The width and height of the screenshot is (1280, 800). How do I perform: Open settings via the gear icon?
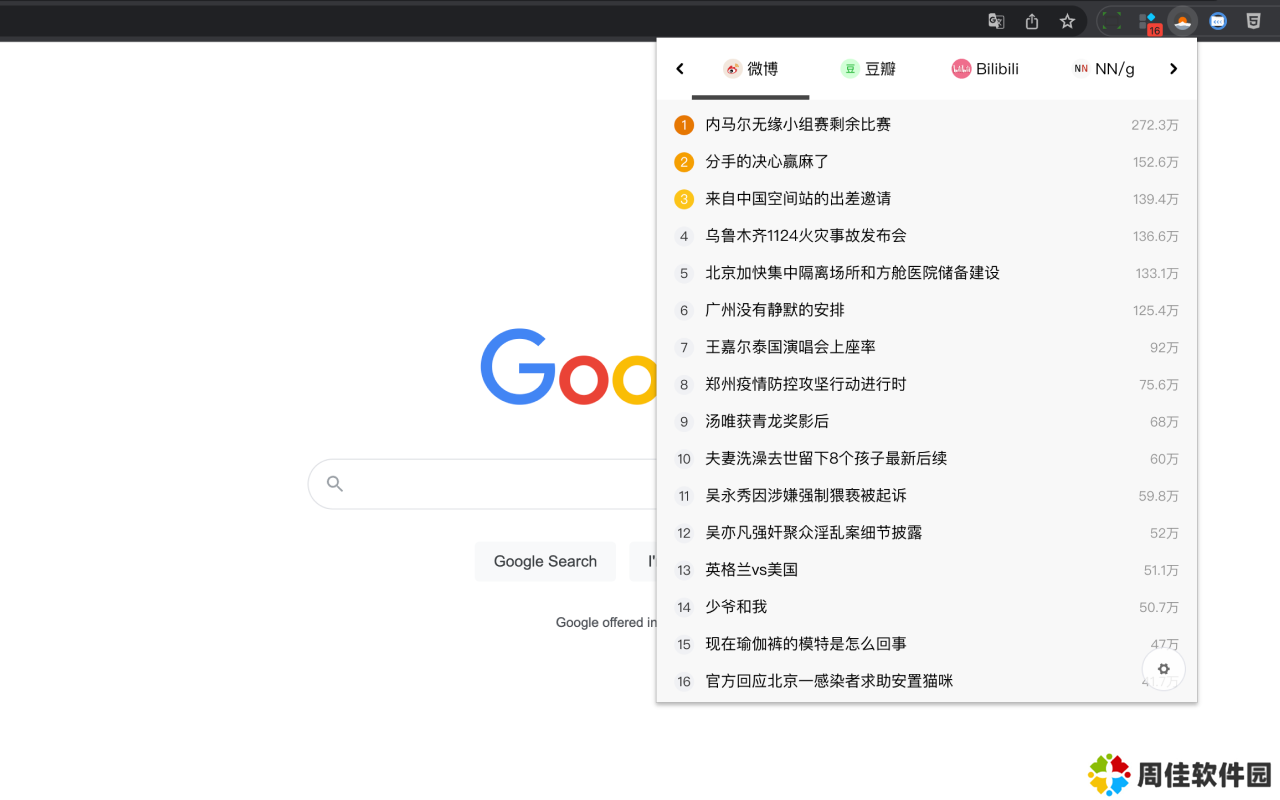pyautogui.click(x=1163, y=669)
